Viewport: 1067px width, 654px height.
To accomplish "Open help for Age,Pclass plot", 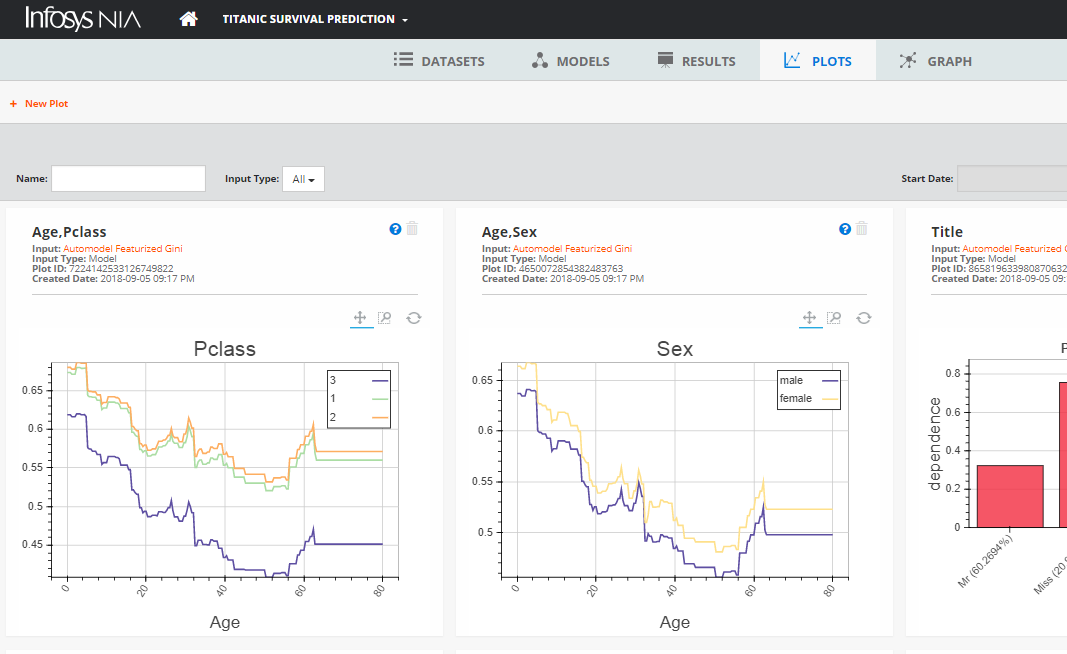I will coord(395,229).
